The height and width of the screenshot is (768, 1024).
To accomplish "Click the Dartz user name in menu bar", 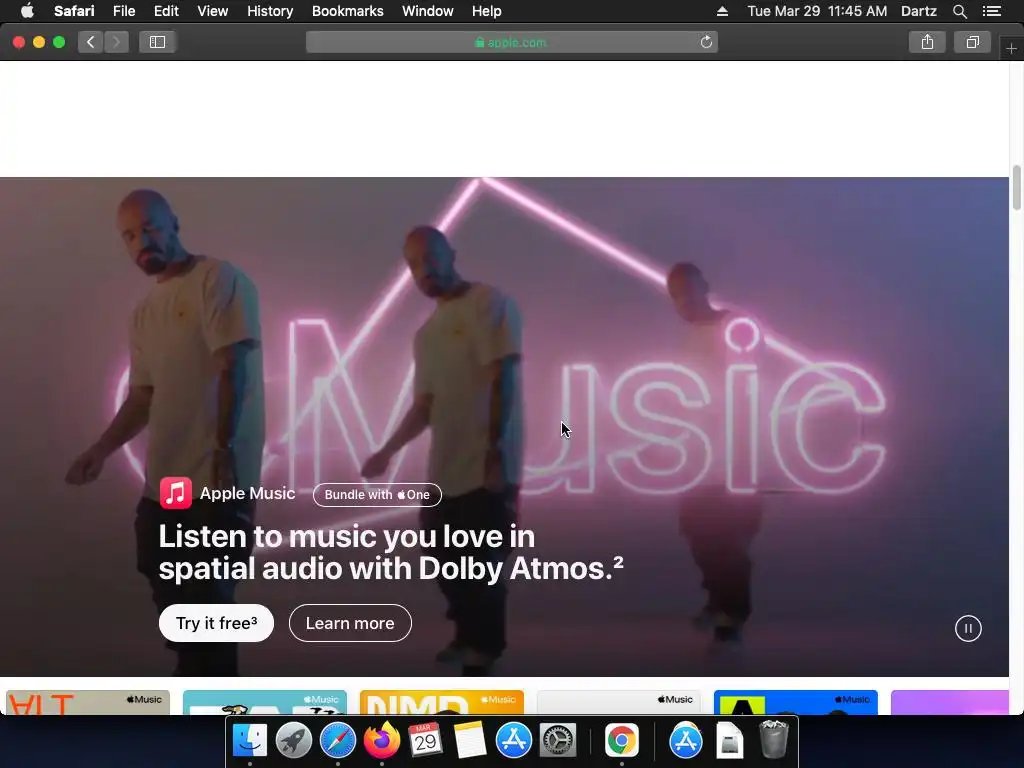I will pos(918,11).
